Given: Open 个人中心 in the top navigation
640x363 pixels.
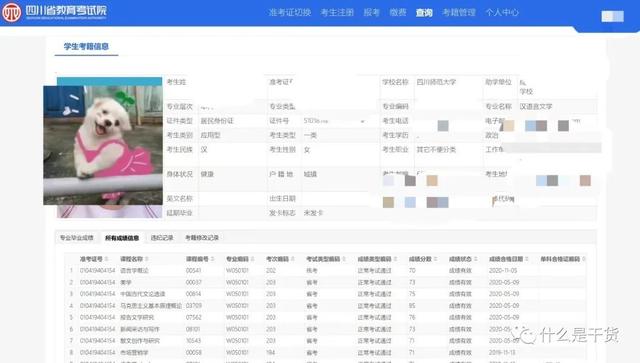Looking at the screenshot, I should (x=502, y=13).
